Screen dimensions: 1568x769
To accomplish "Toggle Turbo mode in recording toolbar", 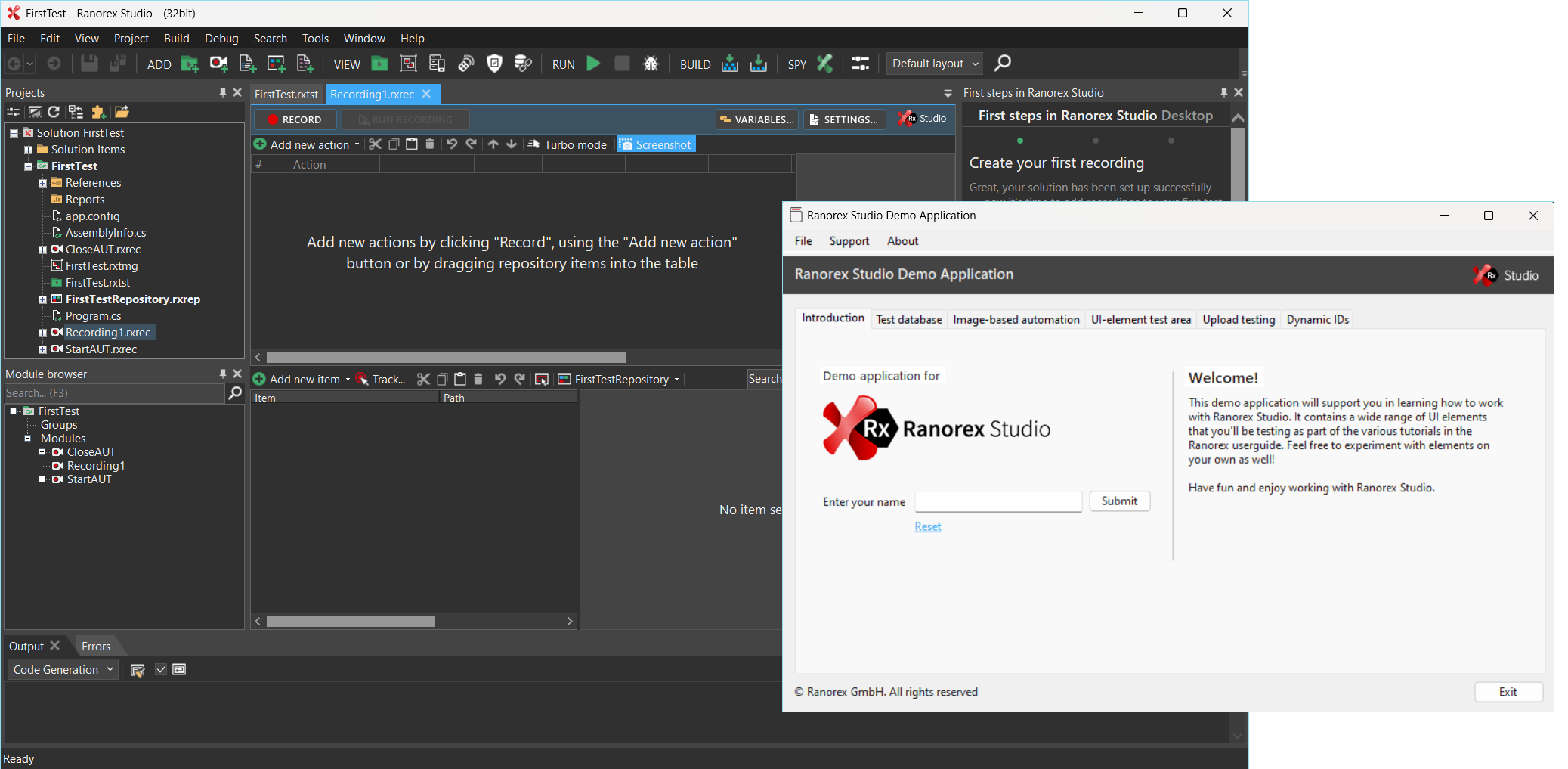I will coord(567,144).
